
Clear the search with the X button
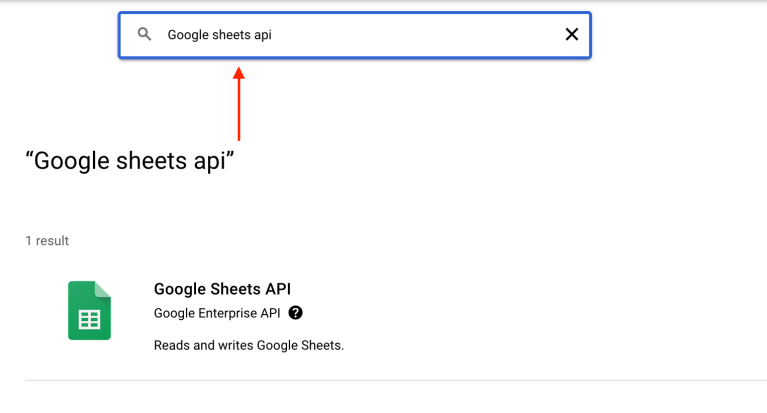(572, 34)
